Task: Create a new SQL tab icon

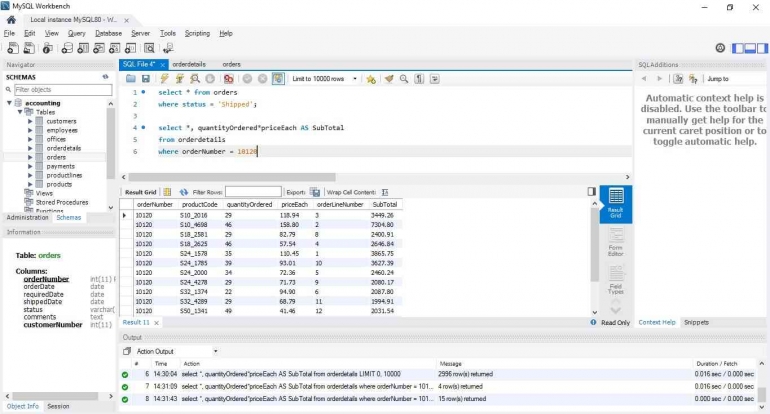Action: pyautogui.click(x=13, y=48)
